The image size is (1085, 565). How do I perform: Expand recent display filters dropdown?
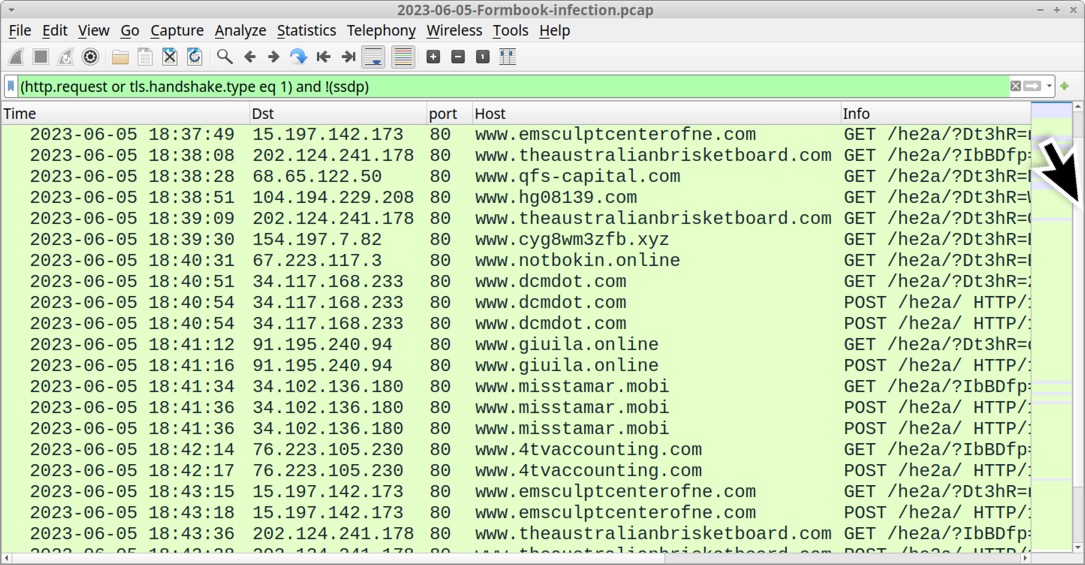pyautogui.click(x=1049, y=86)
